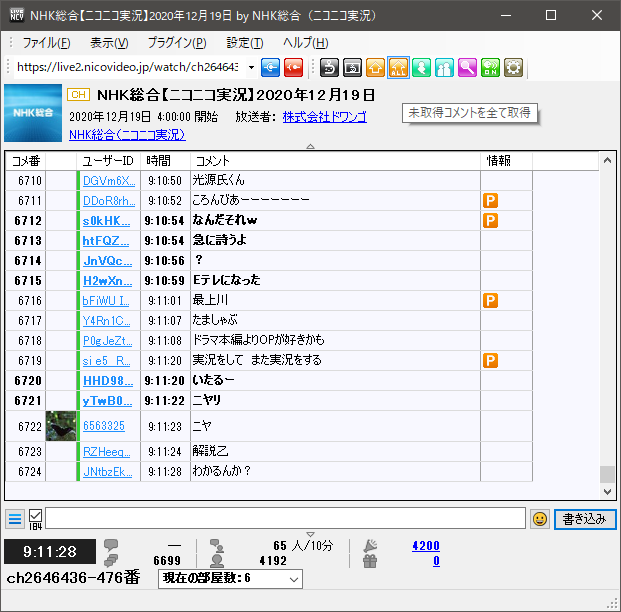Screen dimensions: 621x612
Task: Click the orange CH channel badge
Action: pyautogui.click(x=78, y=95)
